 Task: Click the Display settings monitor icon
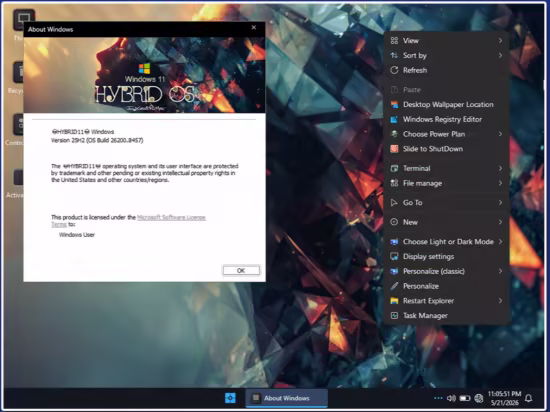(x=394, y=256)
